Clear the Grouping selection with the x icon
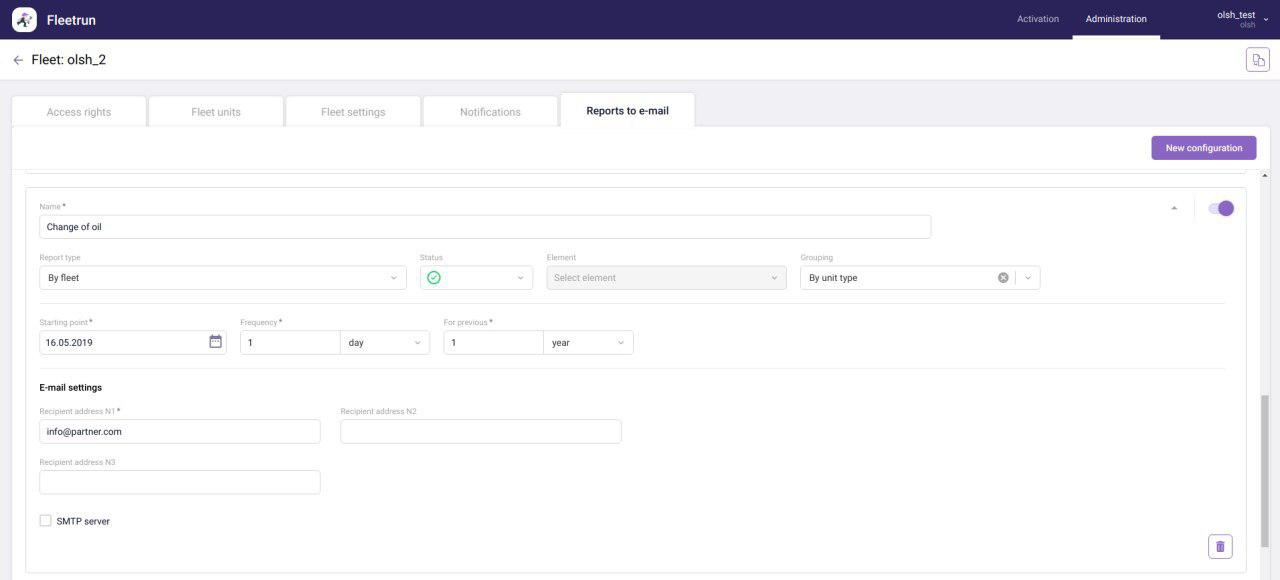This screenshot has width=1280, height=580. pyautogui.click(x=1003, y=277)
